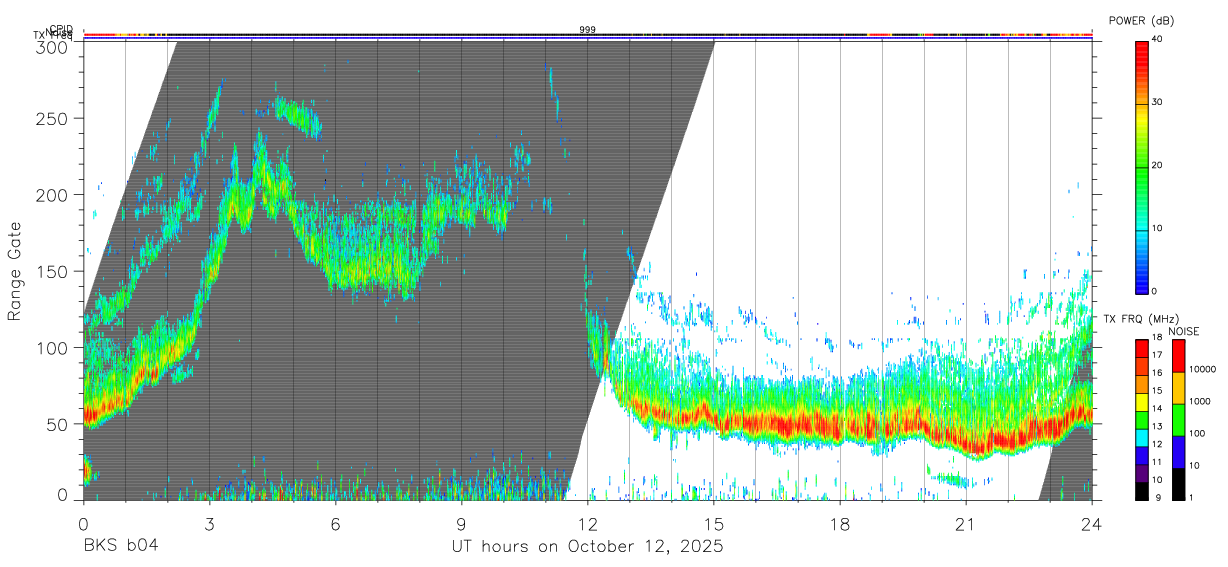Pick the 14 tick on the TX FRQ scale

pos(1157,410)
